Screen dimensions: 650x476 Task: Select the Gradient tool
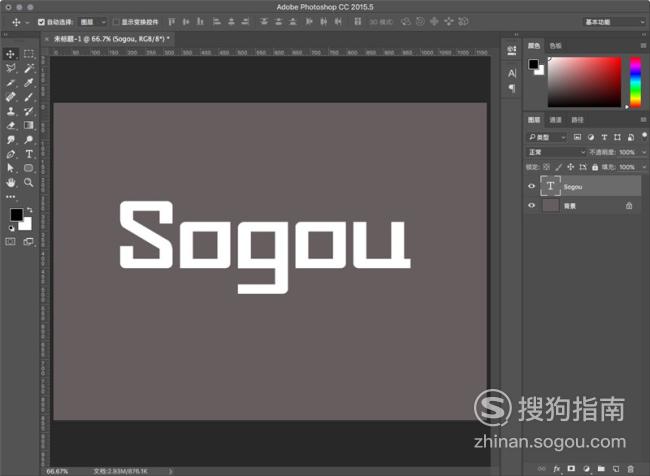click(29, 125)
